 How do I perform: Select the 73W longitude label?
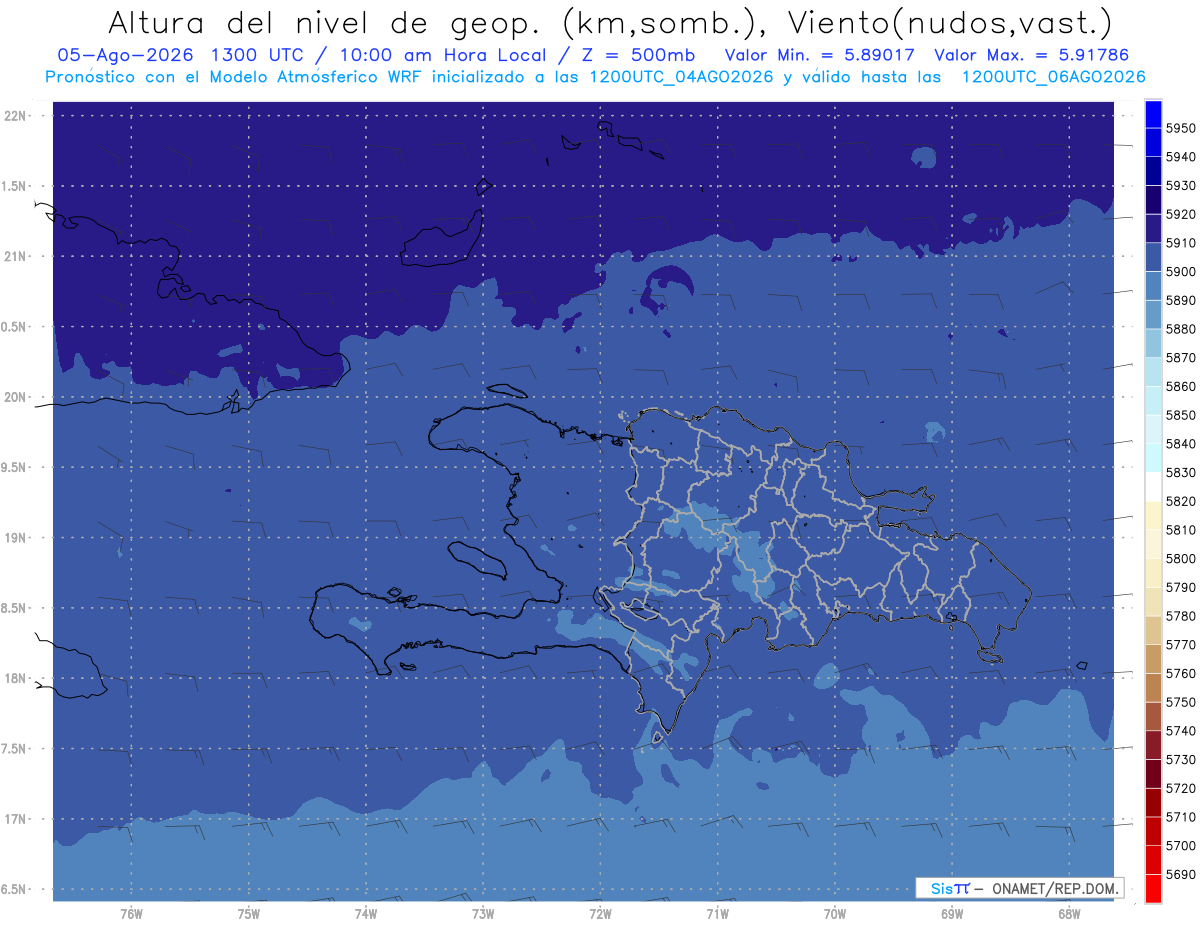click(x=483, y=914)
